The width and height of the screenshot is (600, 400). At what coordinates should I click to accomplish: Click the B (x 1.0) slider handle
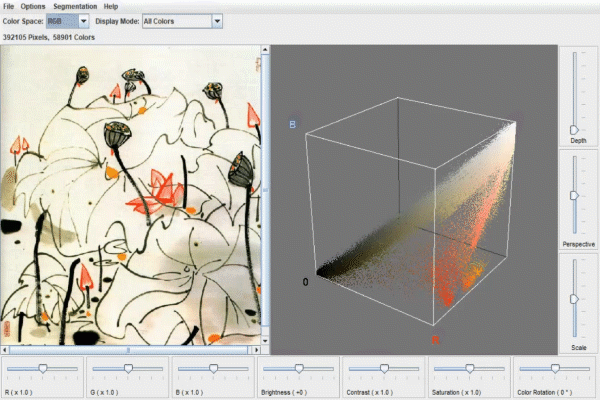point(214,368)
